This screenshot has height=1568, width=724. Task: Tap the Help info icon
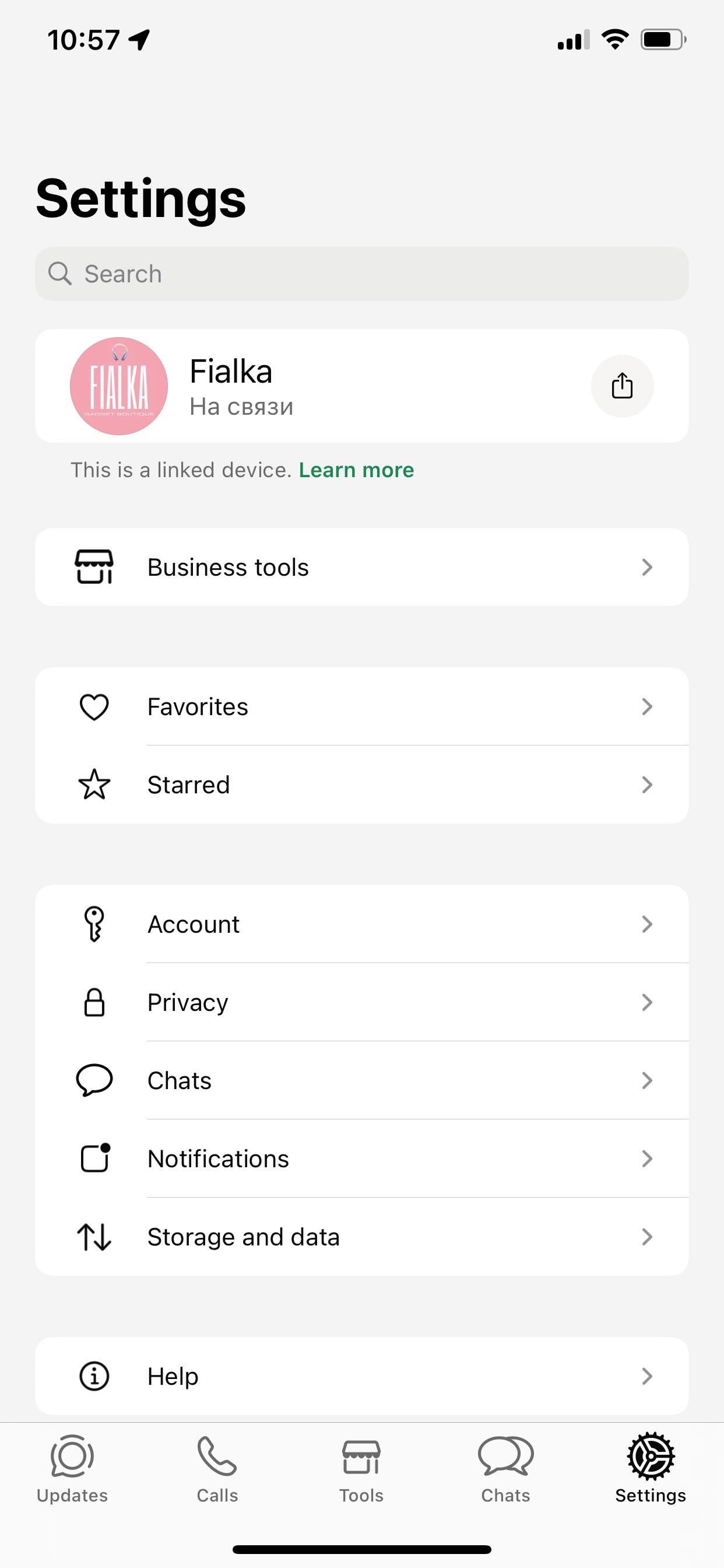pos(94,1375)
